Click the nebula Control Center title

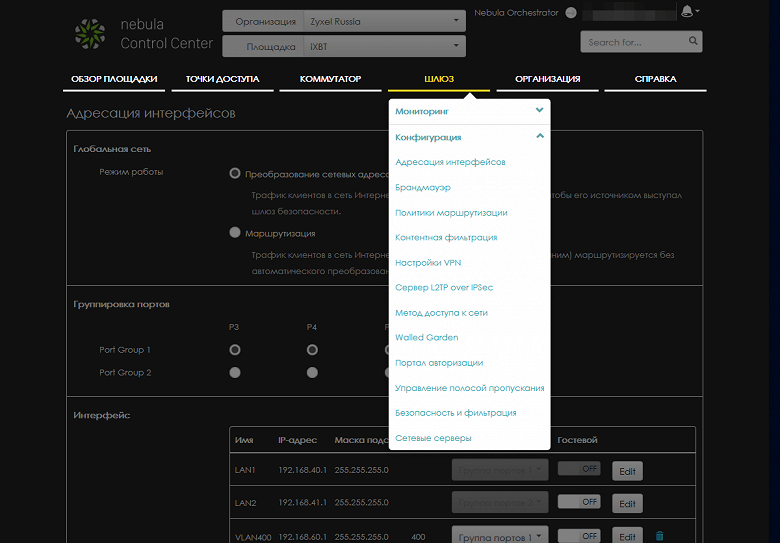click(x=167, y=34)
